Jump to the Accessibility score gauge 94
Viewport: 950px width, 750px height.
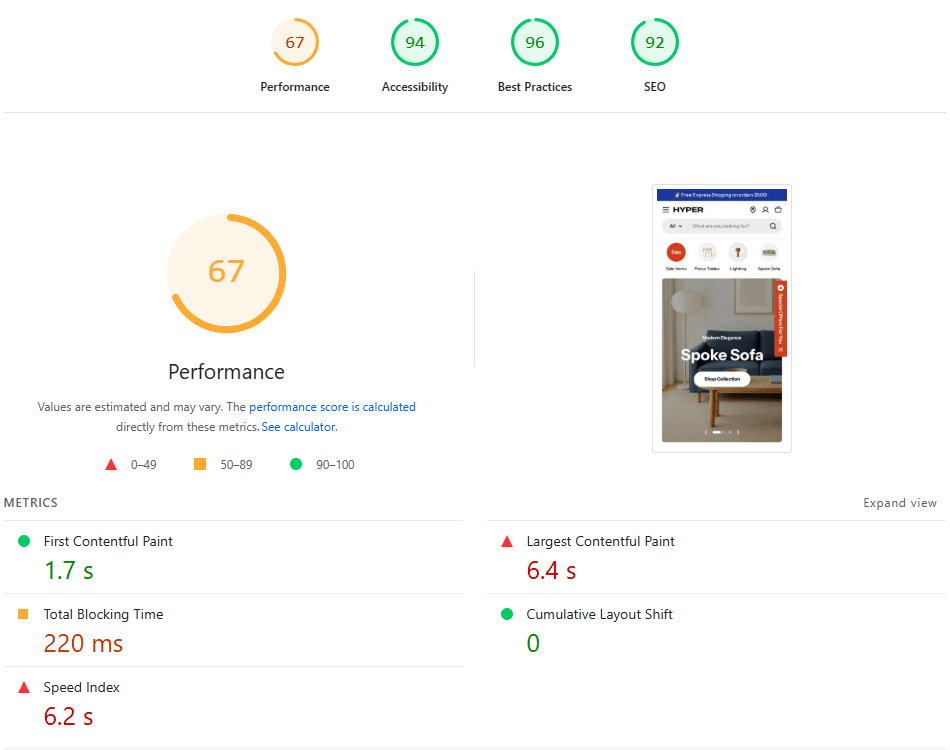click(x=415, y=43)
